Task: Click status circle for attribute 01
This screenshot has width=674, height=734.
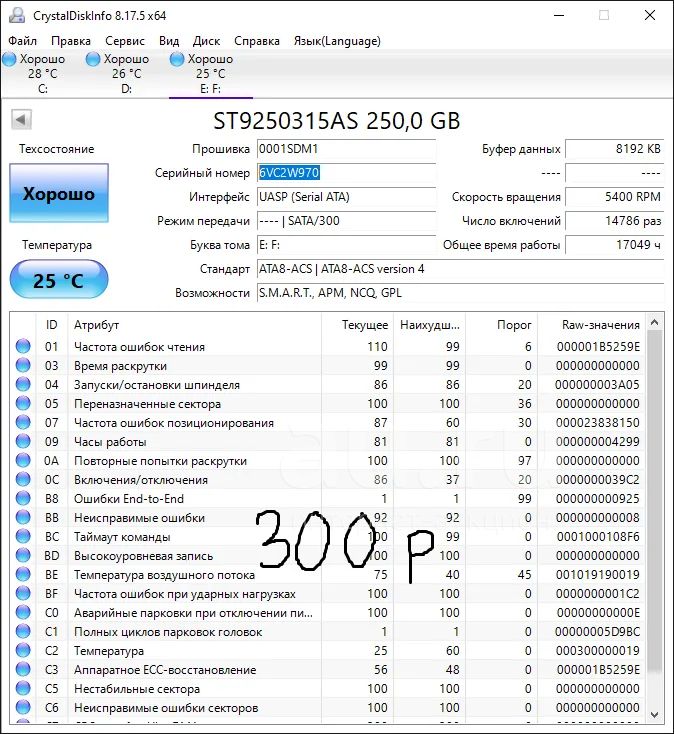Action: click(23, 346)
